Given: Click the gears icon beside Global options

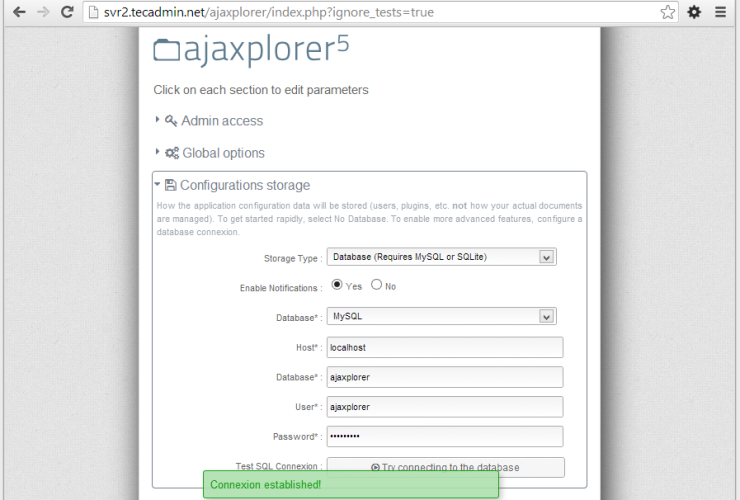Looking at the screenshot, I should (172, 153).
